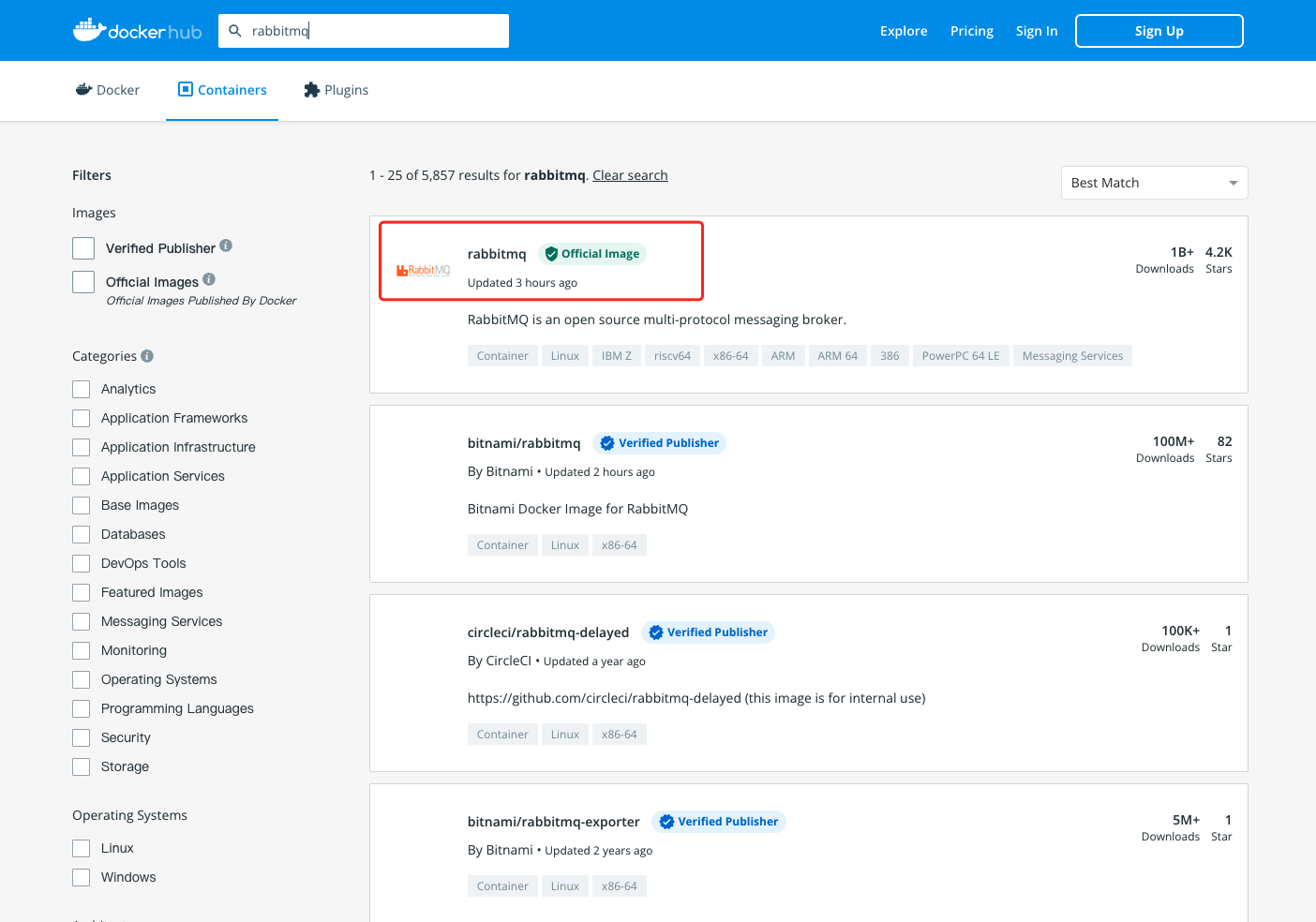This screenshot has width=1316, height=922.
Task: Filter by Linux operating system
Action: [x=82, y=848]
